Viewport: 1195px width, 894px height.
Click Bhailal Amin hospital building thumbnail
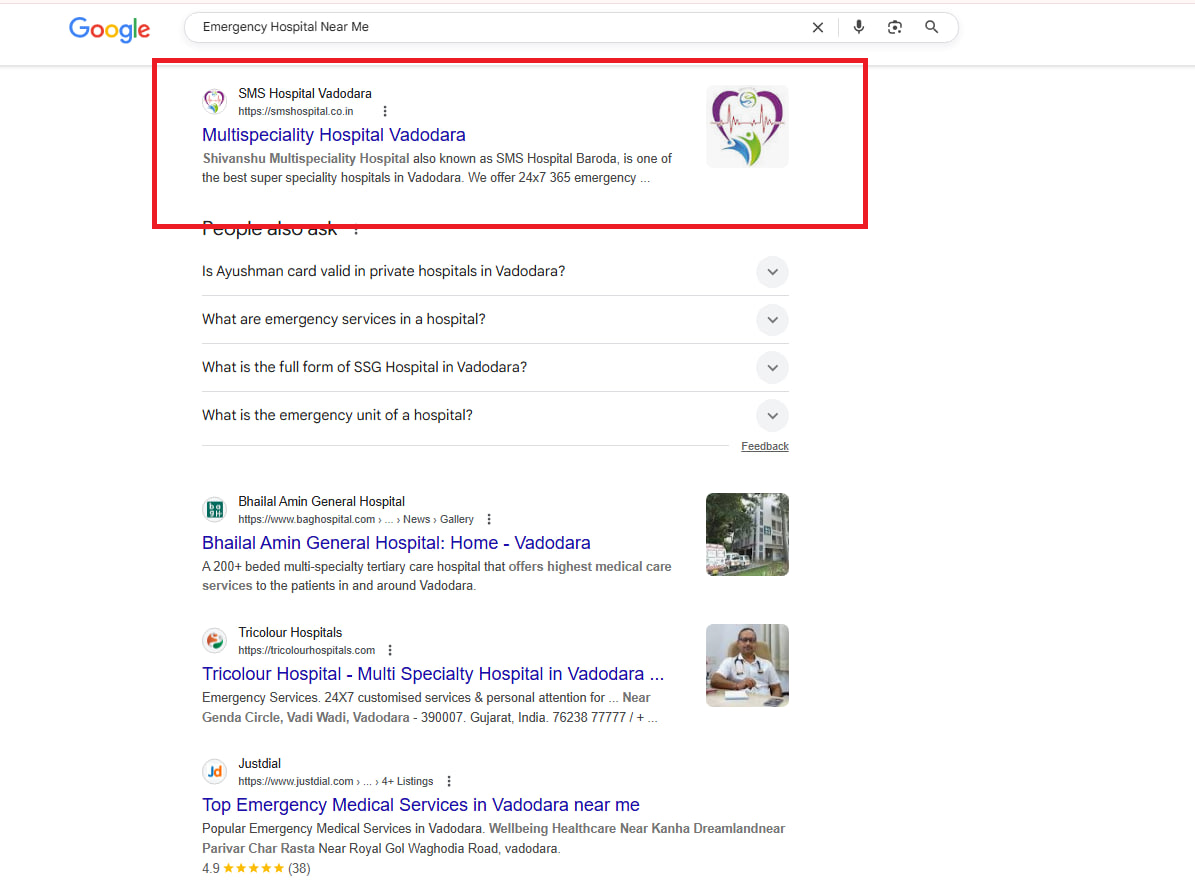click(747, 534)
